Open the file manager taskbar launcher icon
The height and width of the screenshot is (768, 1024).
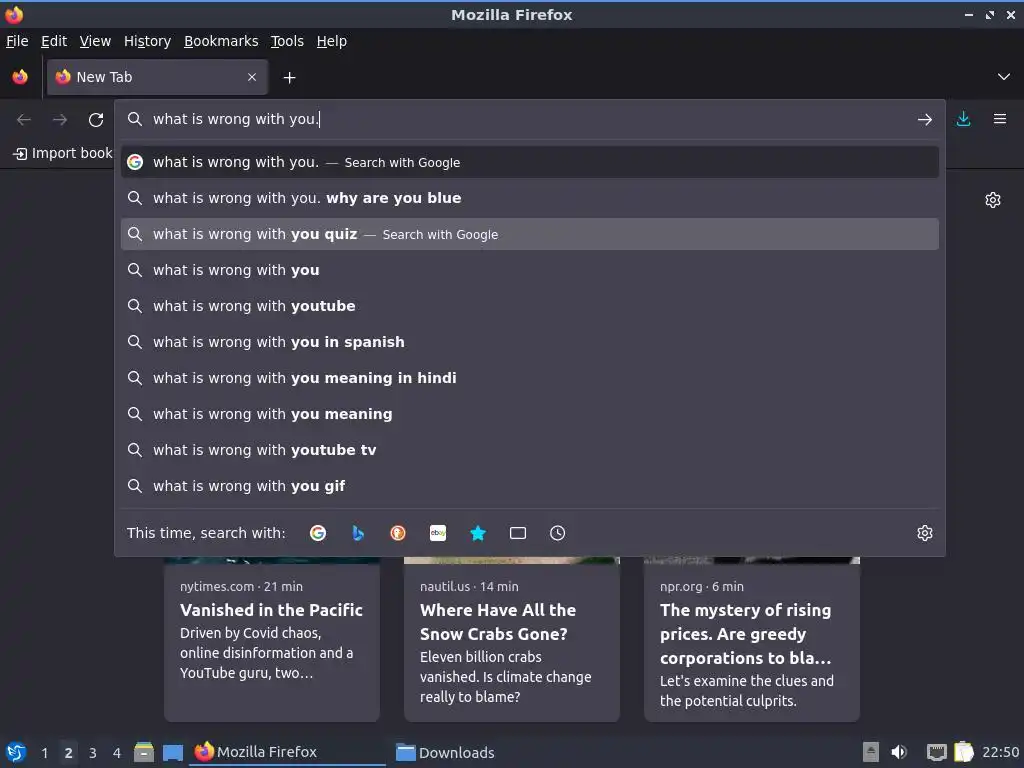144,752
